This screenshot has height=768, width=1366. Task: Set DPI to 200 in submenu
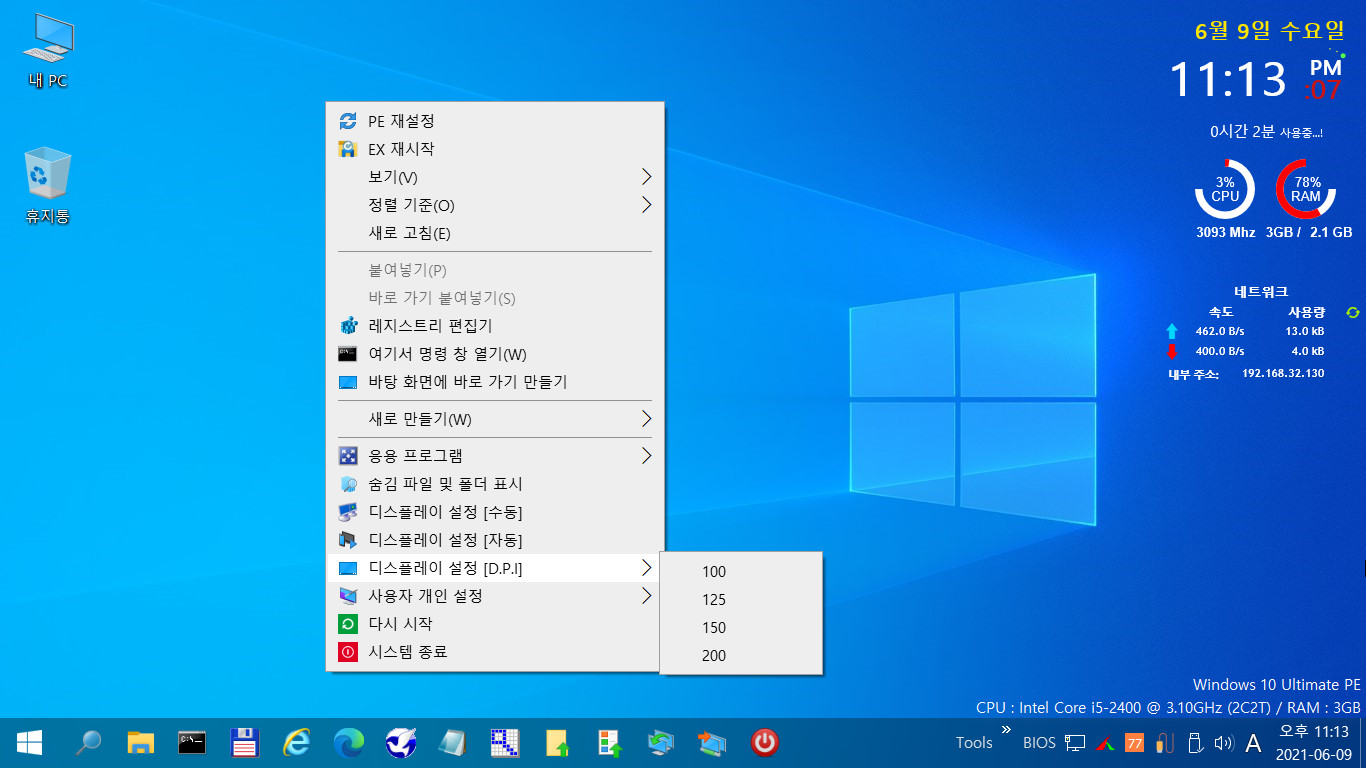[x=741, y=656]
